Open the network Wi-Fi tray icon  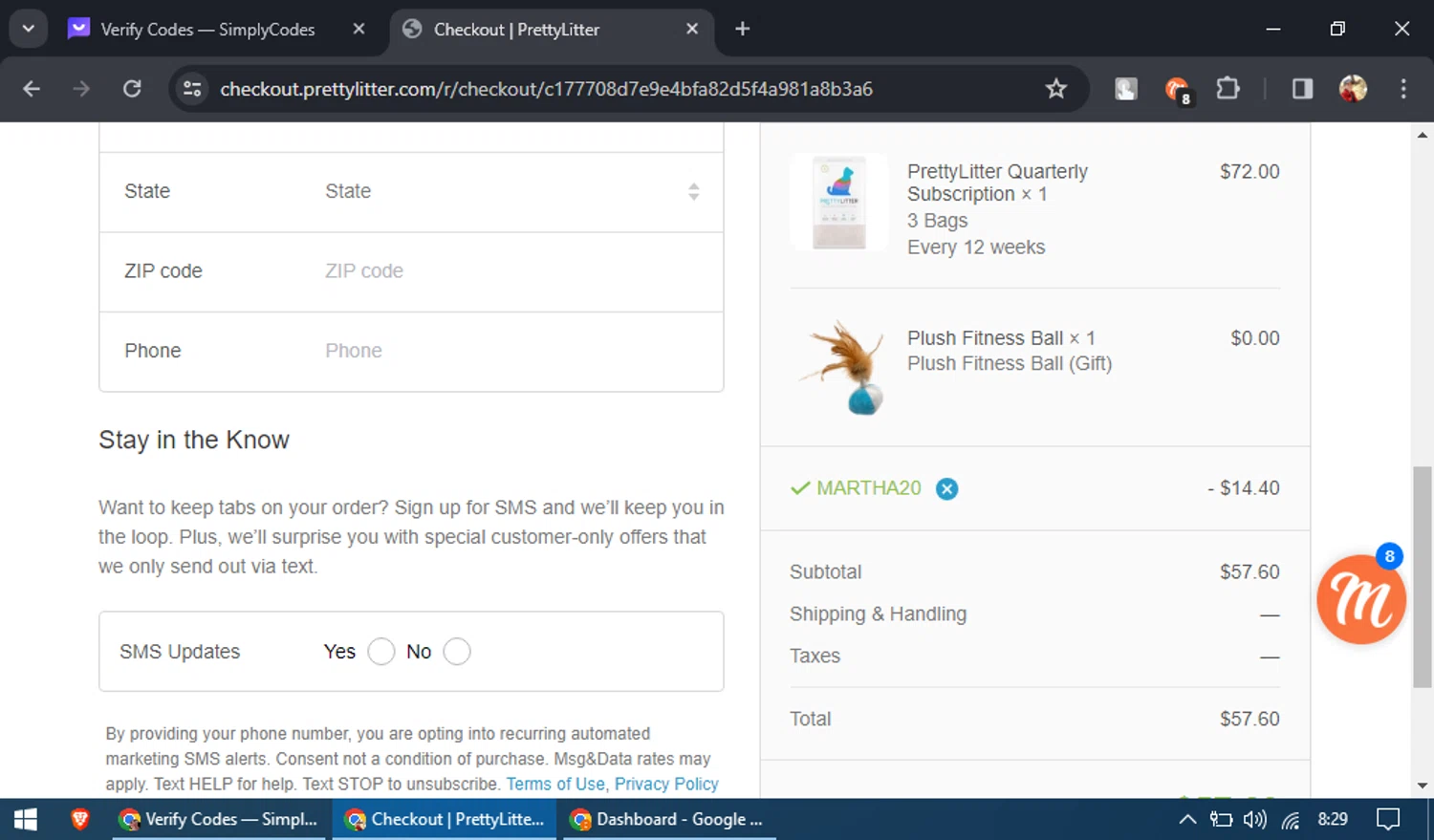tap(1291, 820)
